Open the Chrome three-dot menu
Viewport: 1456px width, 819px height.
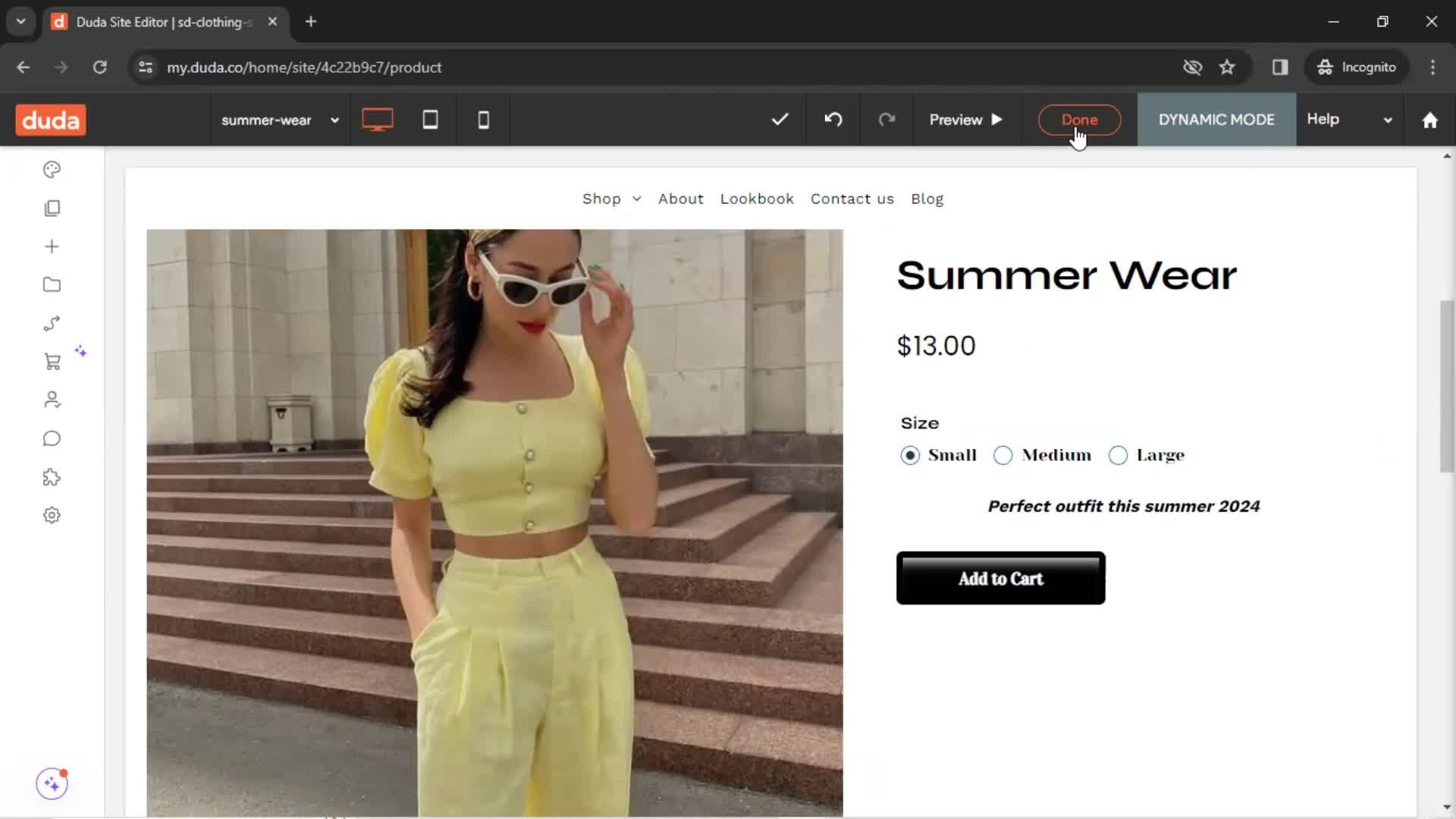tap(1432, 67)
